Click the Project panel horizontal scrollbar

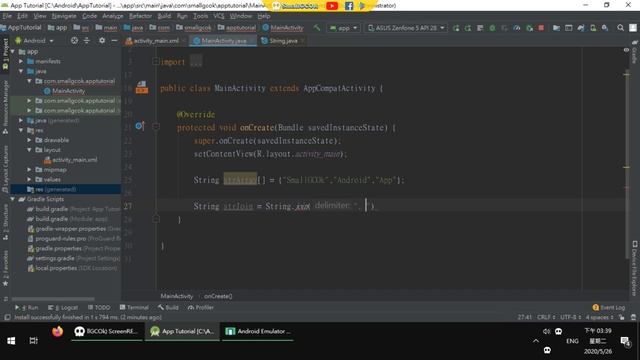pos(53,299)
